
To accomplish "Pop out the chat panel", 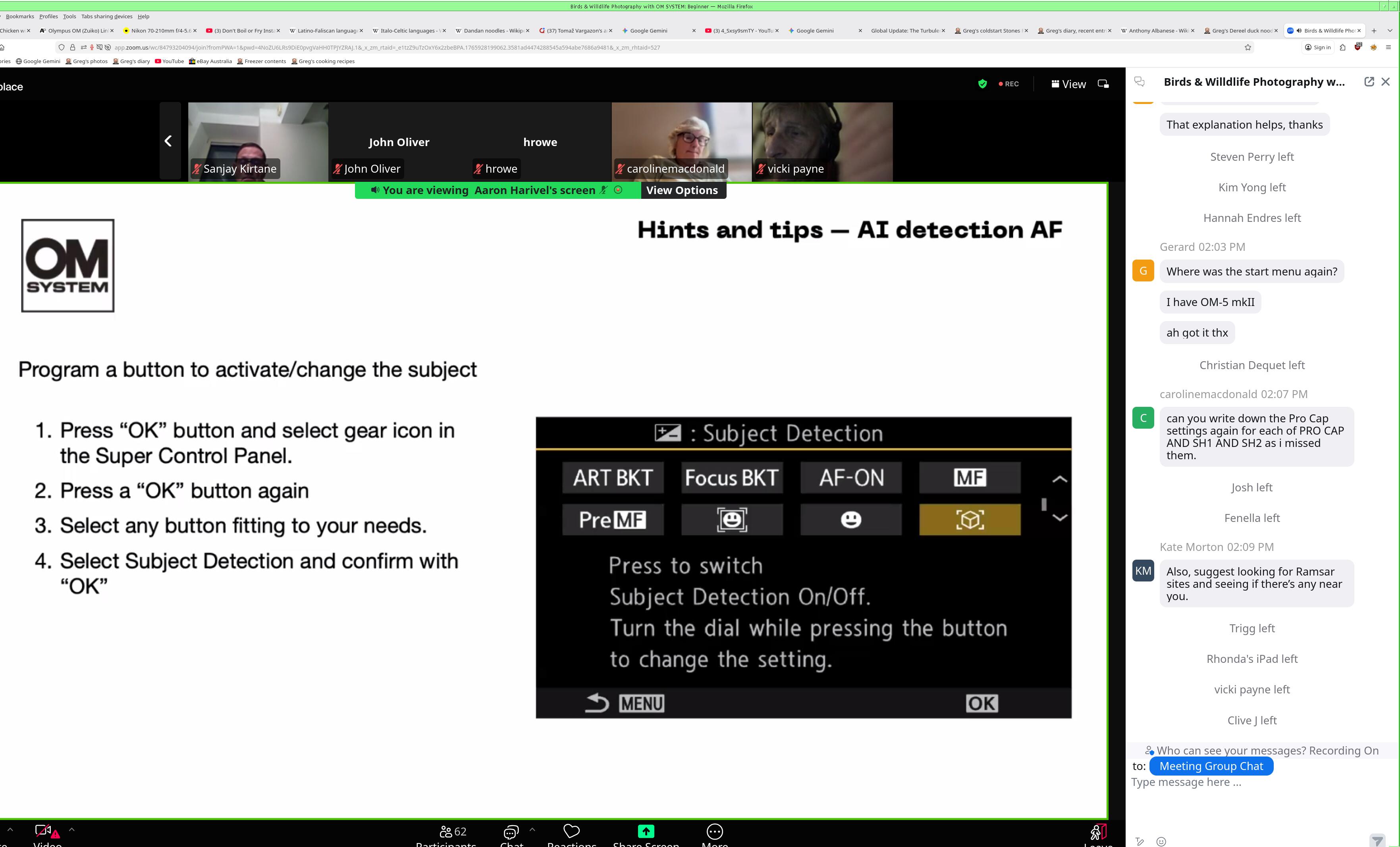I will [1369, 82].
